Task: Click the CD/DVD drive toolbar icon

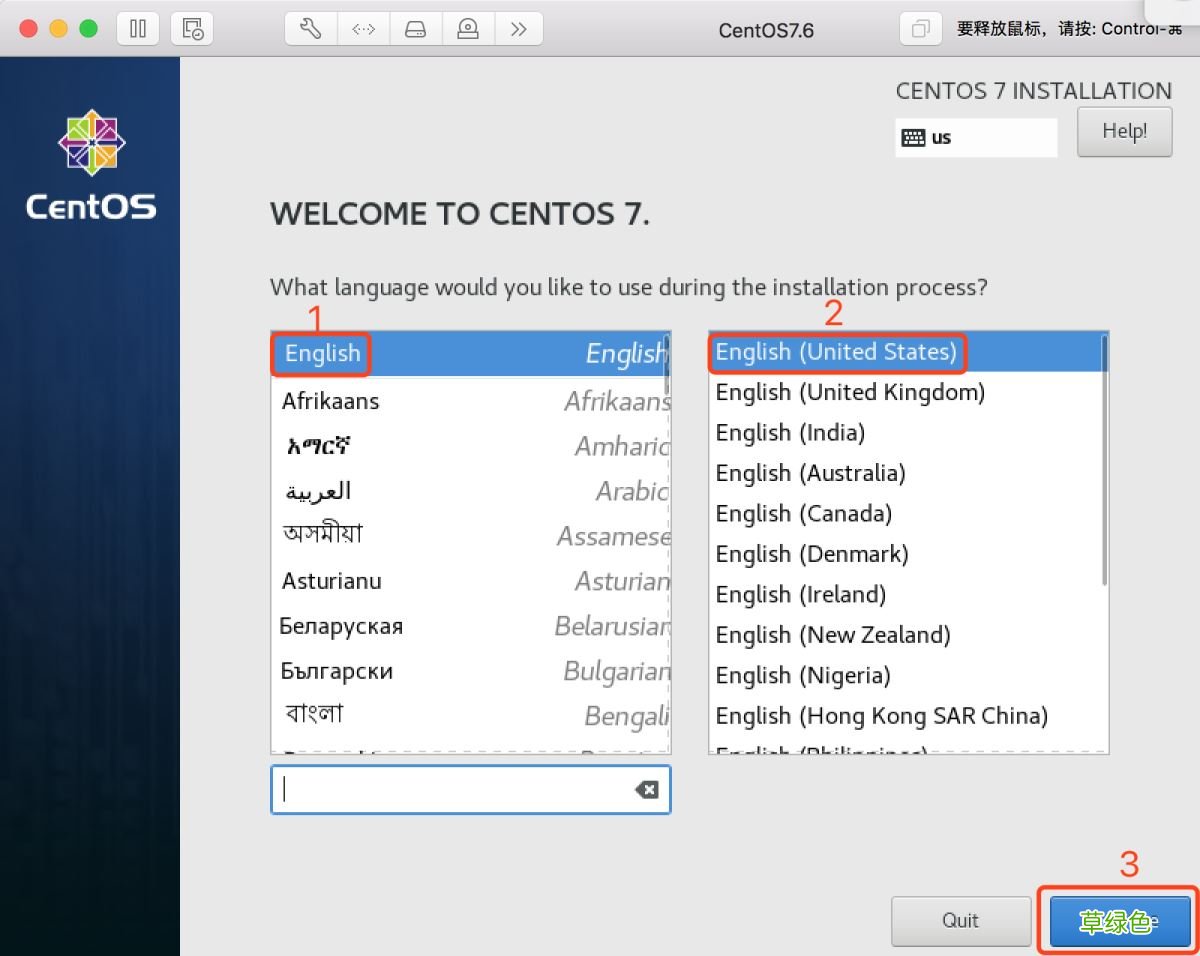Action: click(x=468, y=28)
